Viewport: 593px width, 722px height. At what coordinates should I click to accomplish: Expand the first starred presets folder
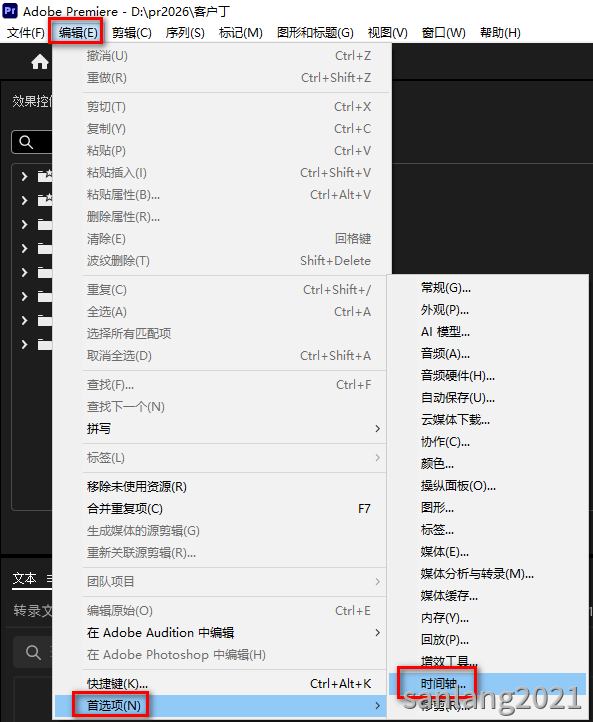(x=25, y=176)
